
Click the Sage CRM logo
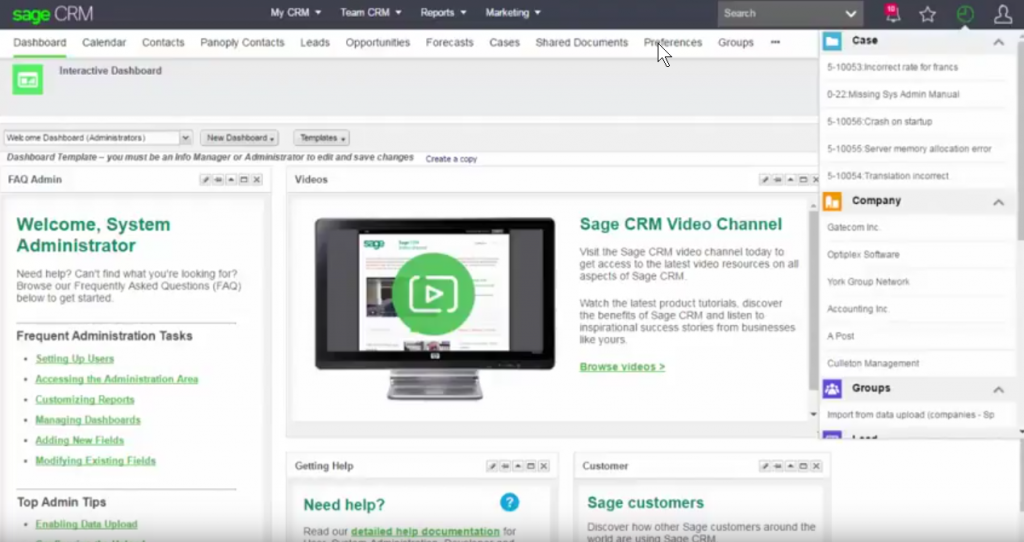(52, 14)
